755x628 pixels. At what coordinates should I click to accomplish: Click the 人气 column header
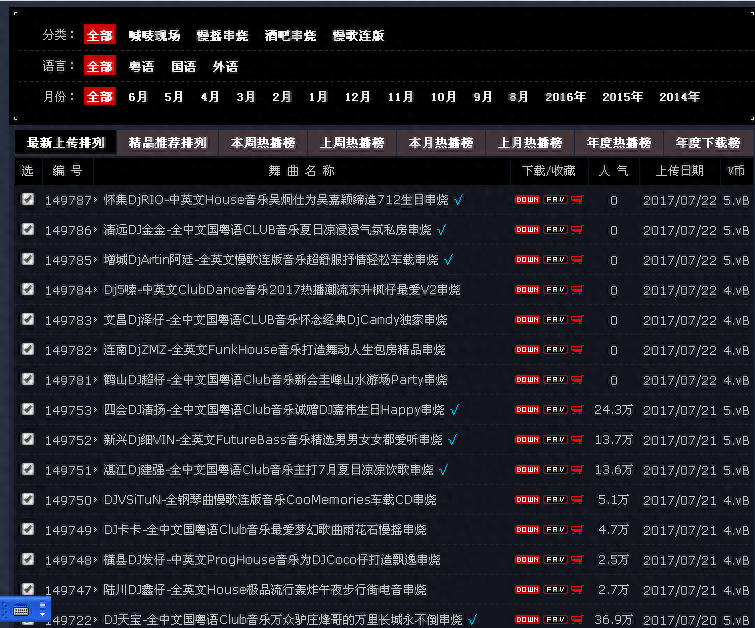613,170
